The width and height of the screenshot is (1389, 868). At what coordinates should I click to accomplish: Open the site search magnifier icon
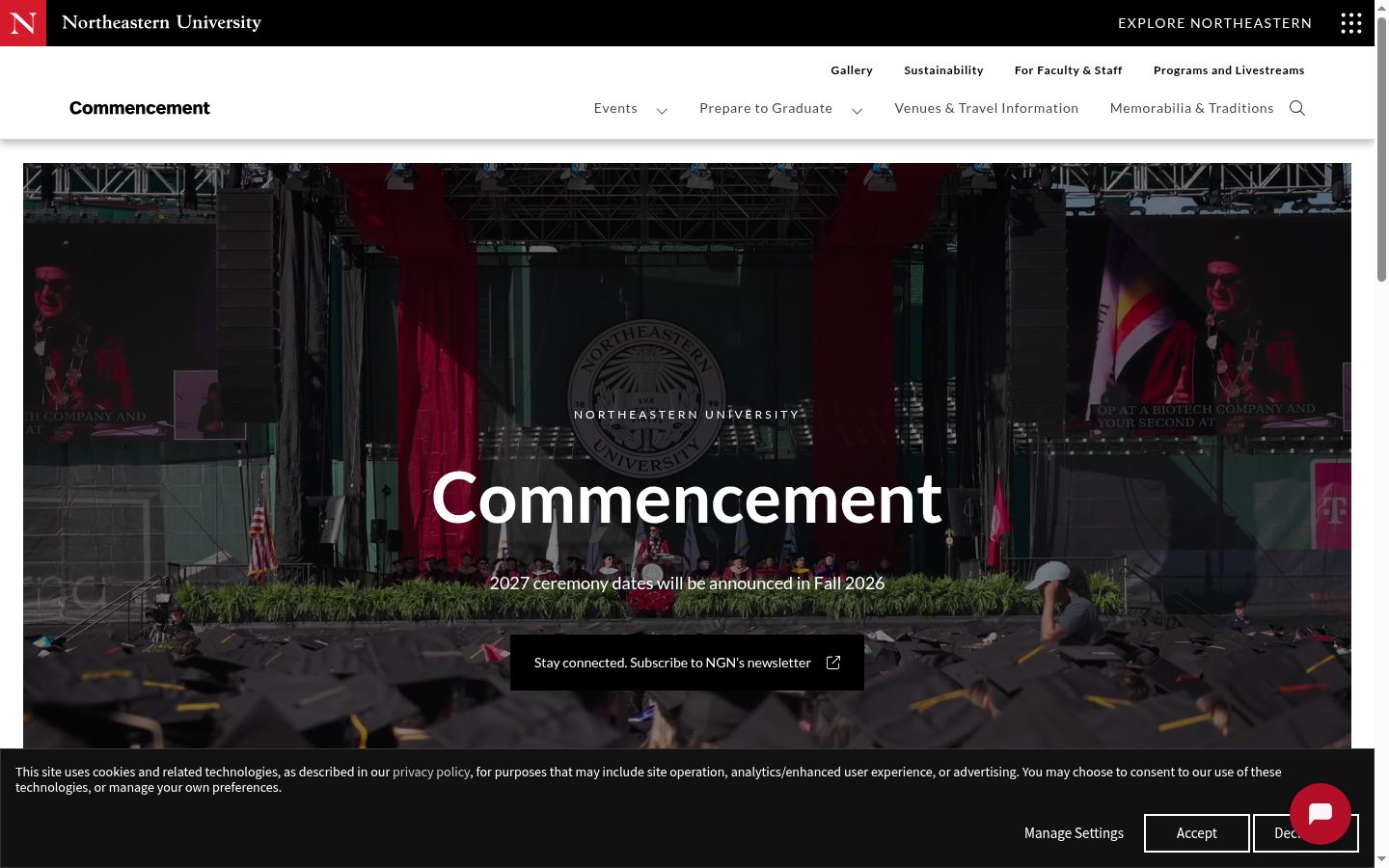(x=1297, y=108)
